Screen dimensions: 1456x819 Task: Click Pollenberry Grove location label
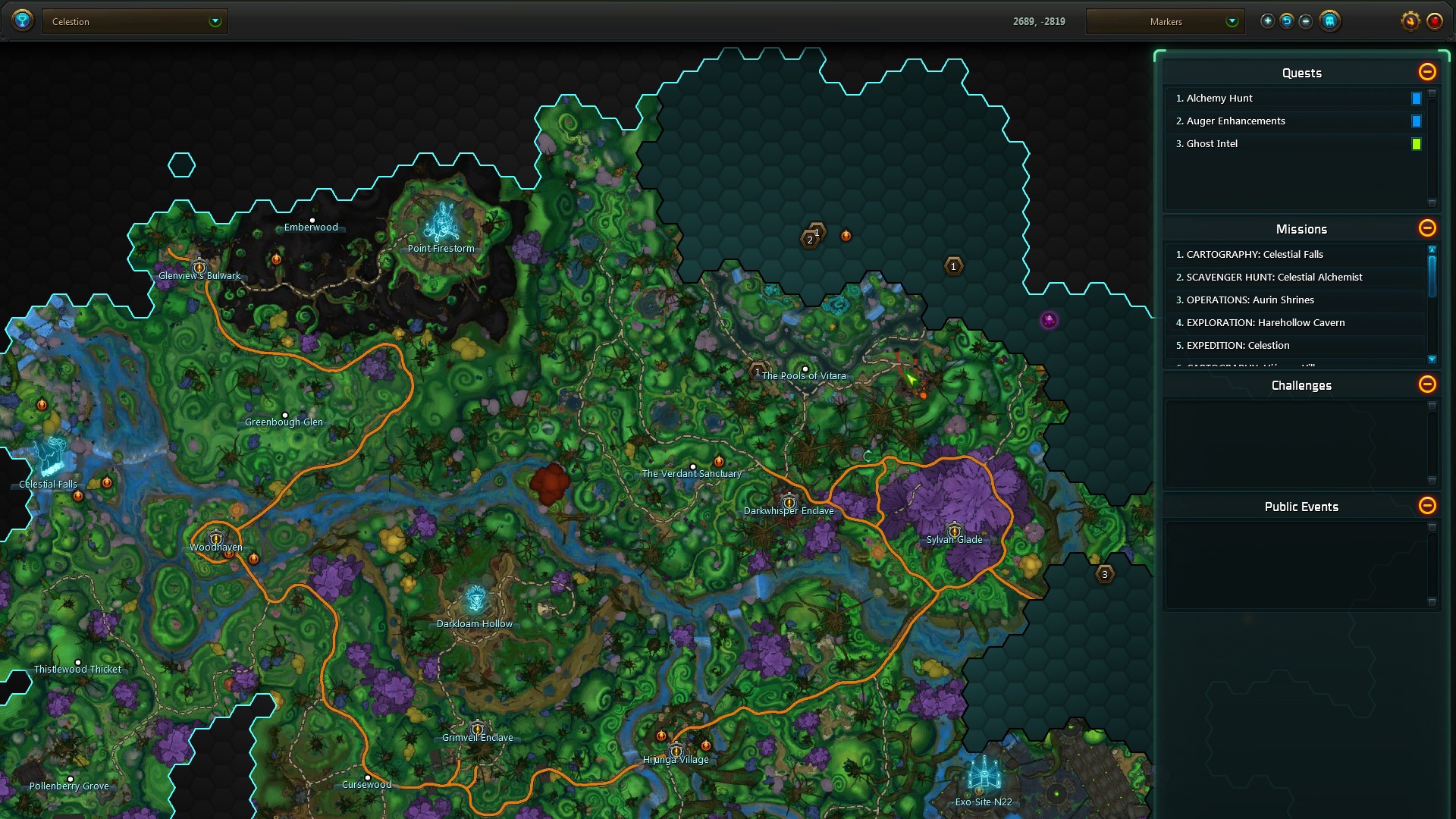point(69,786)
